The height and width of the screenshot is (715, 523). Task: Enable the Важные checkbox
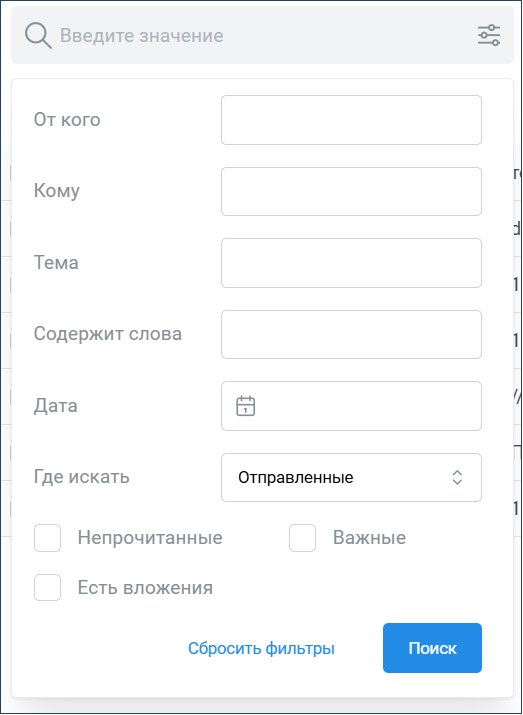point(302,538)
